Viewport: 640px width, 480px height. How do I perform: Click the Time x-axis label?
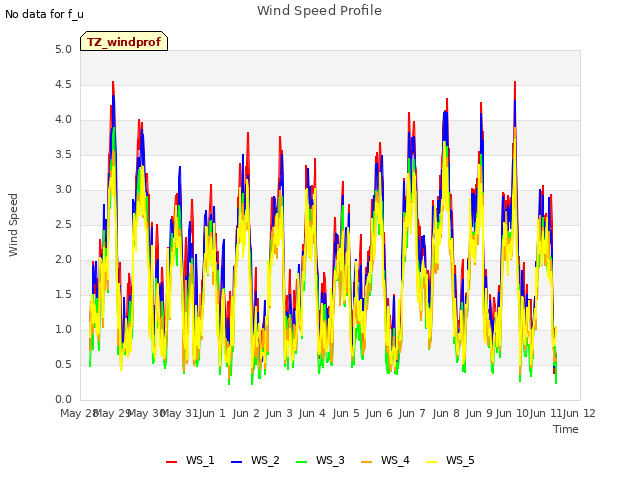pos(566,429)
